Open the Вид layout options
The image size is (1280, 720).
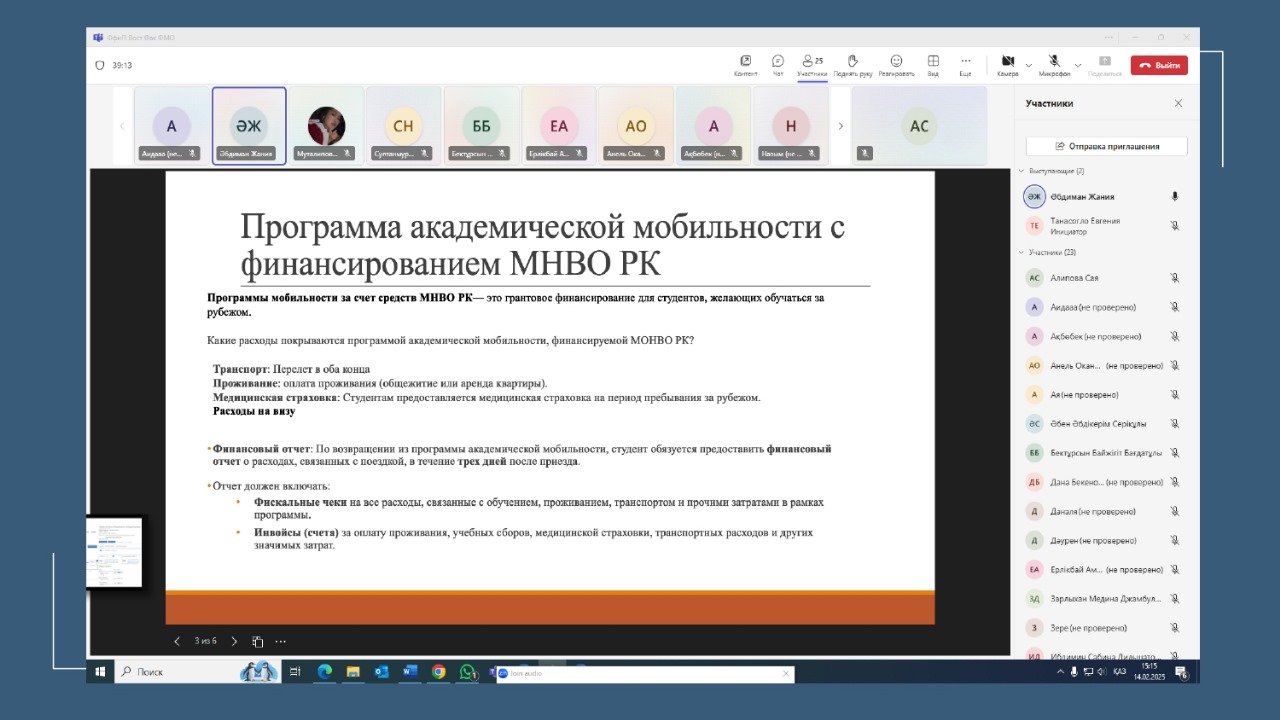point(933,65)
